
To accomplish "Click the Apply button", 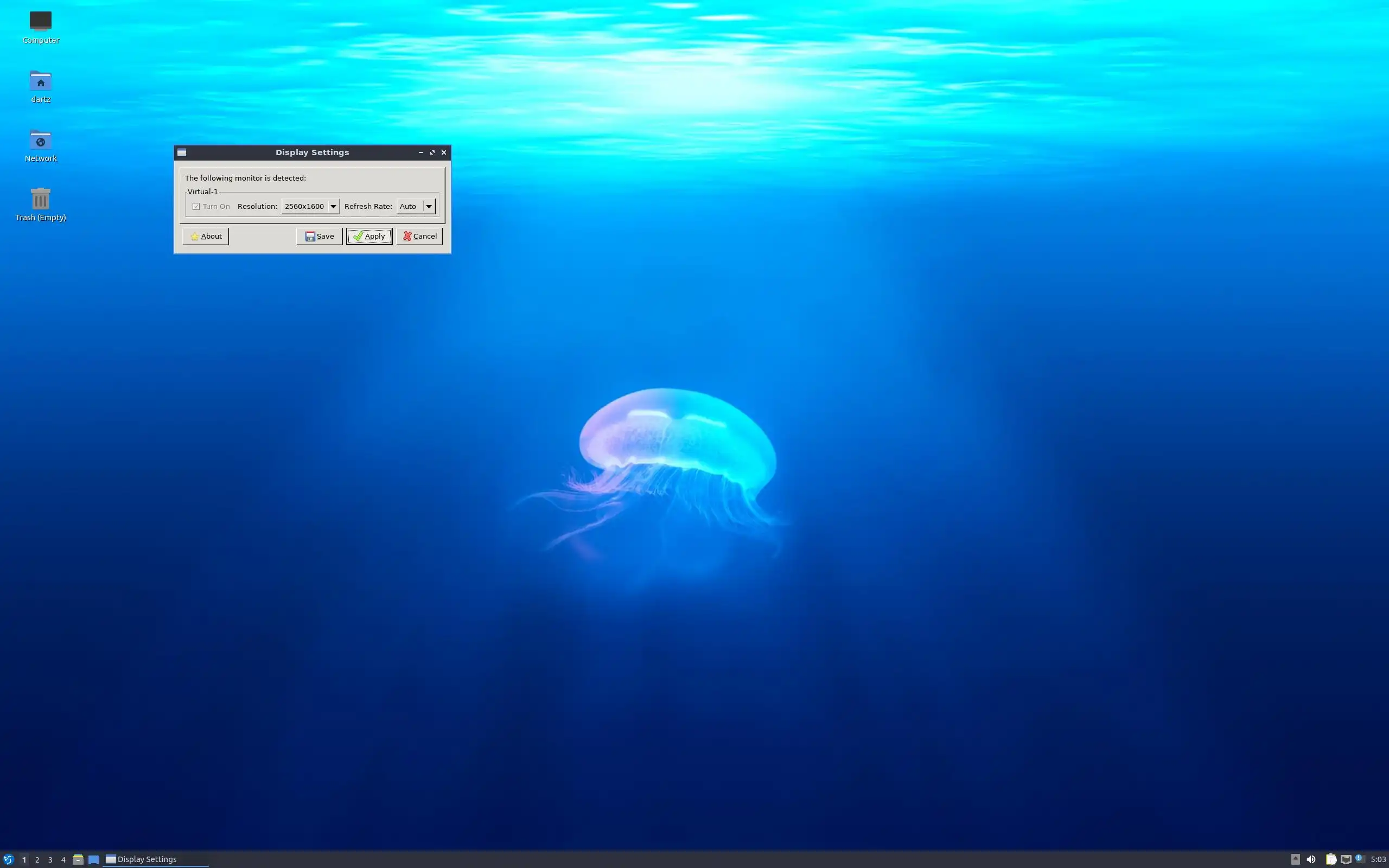I will click(x=369, y=236).
